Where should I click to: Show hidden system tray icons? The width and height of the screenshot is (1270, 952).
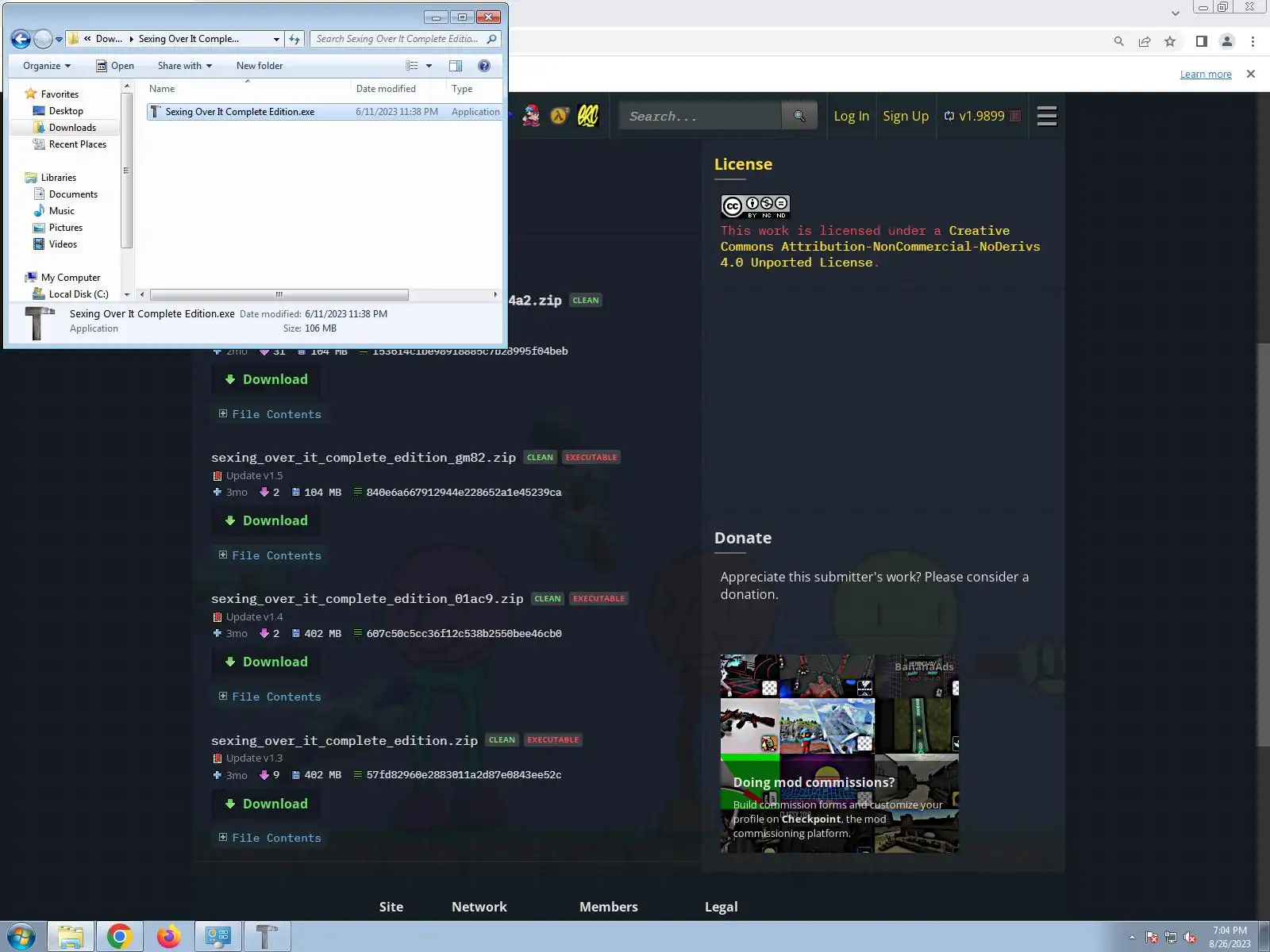pos(1132,938)
